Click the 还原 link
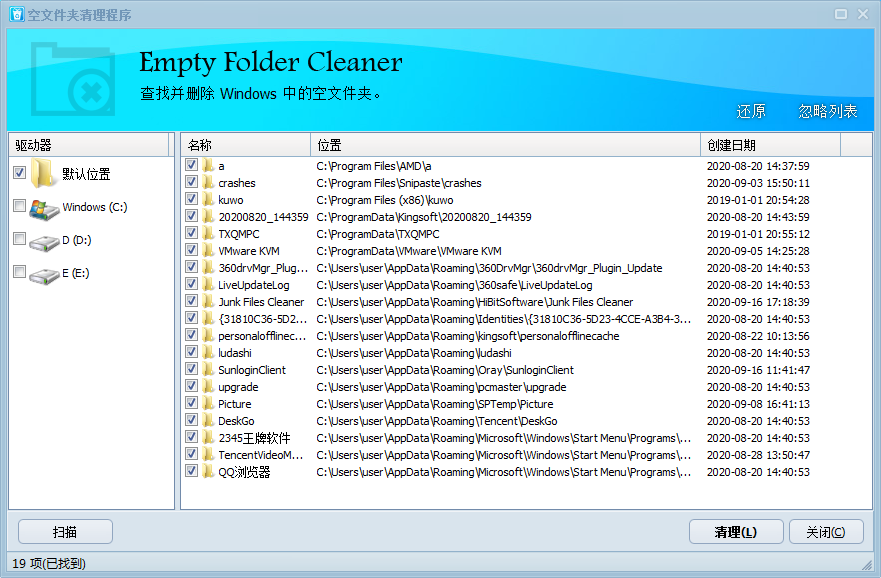Screen dimensions: 881x578 coord(751,111)
